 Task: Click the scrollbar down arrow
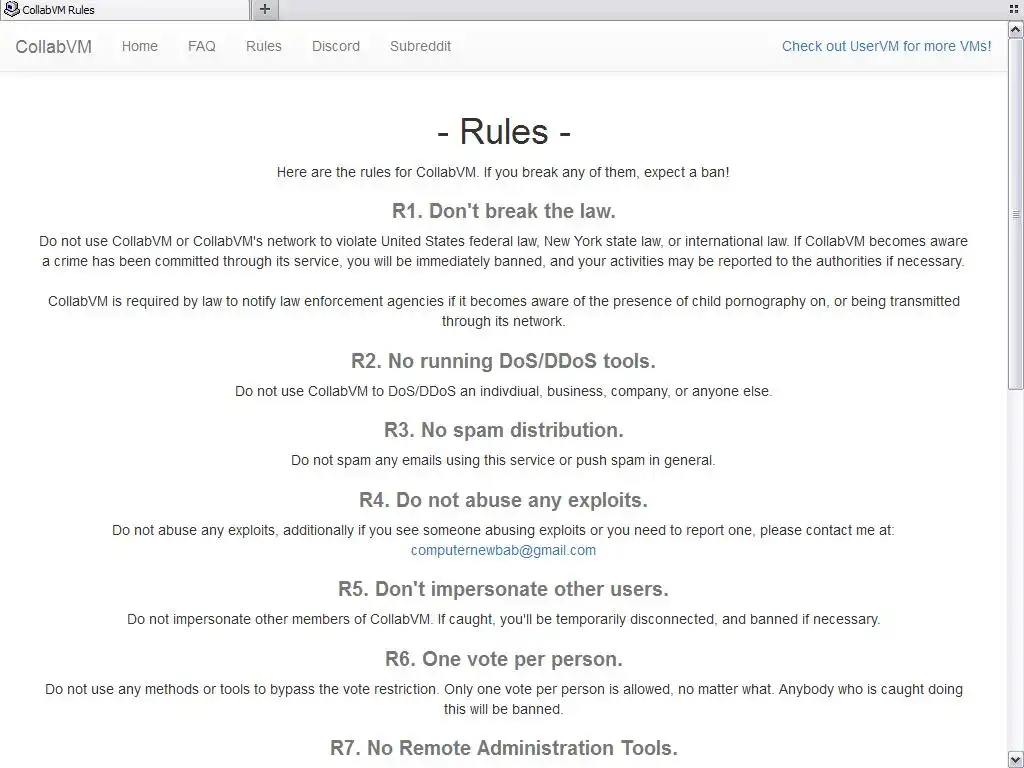click(1016, 759)
